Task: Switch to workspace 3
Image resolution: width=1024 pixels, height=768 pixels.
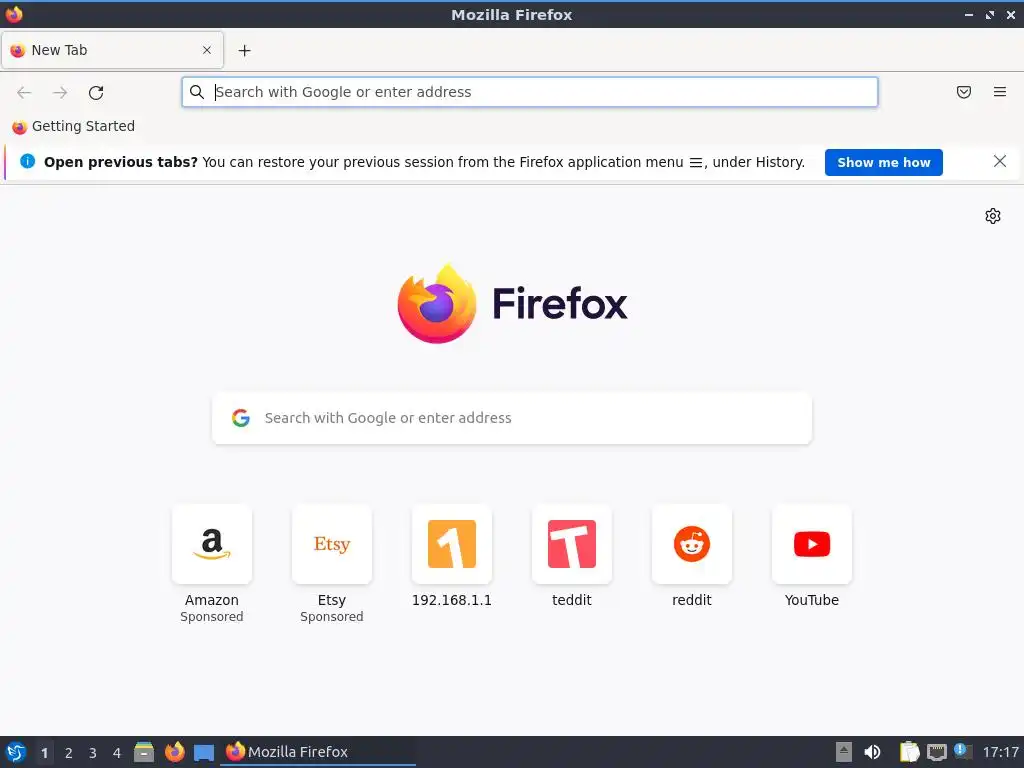Action: 93,753
